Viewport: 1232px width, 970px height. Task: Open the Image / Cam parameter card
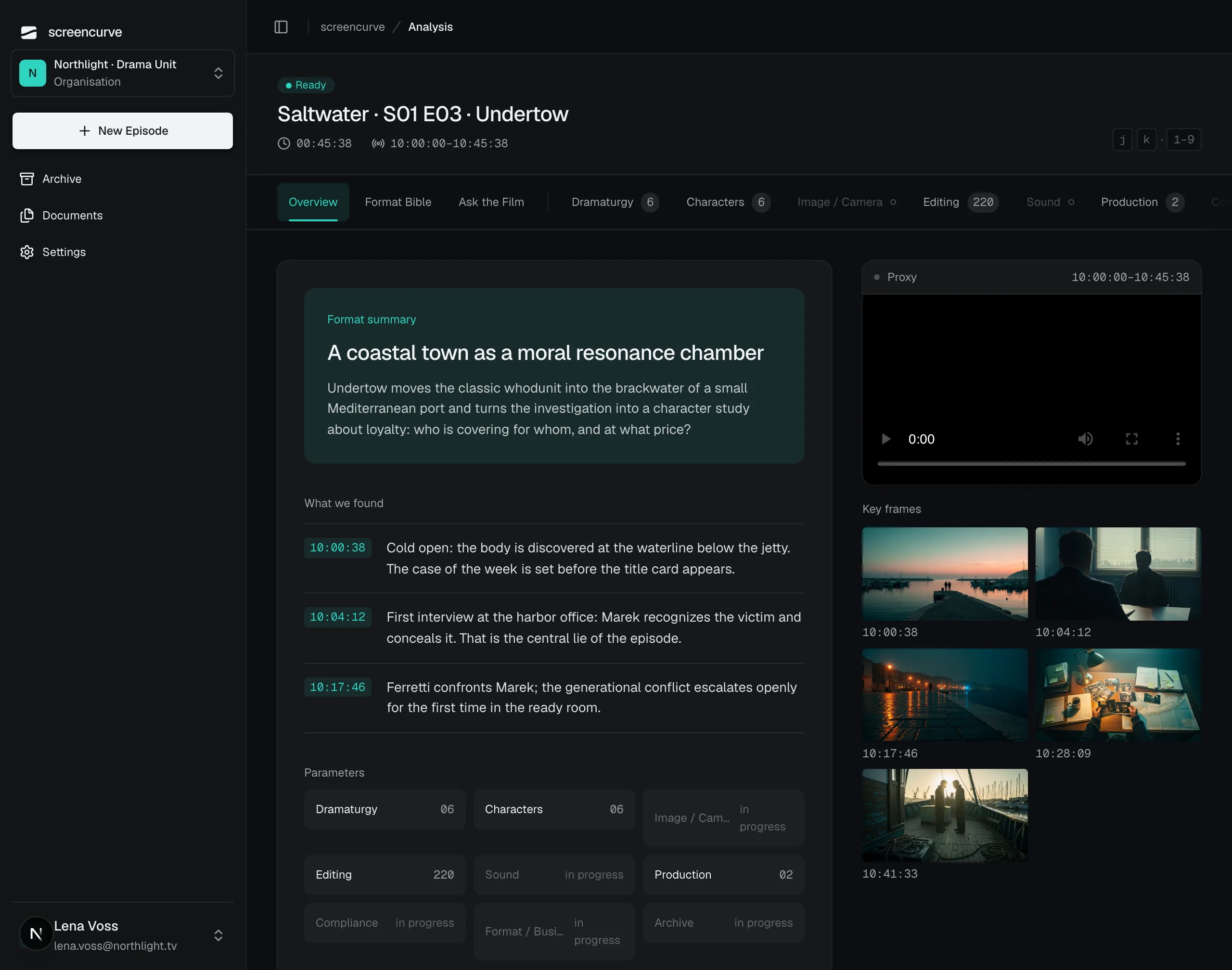tap(723, 818)
